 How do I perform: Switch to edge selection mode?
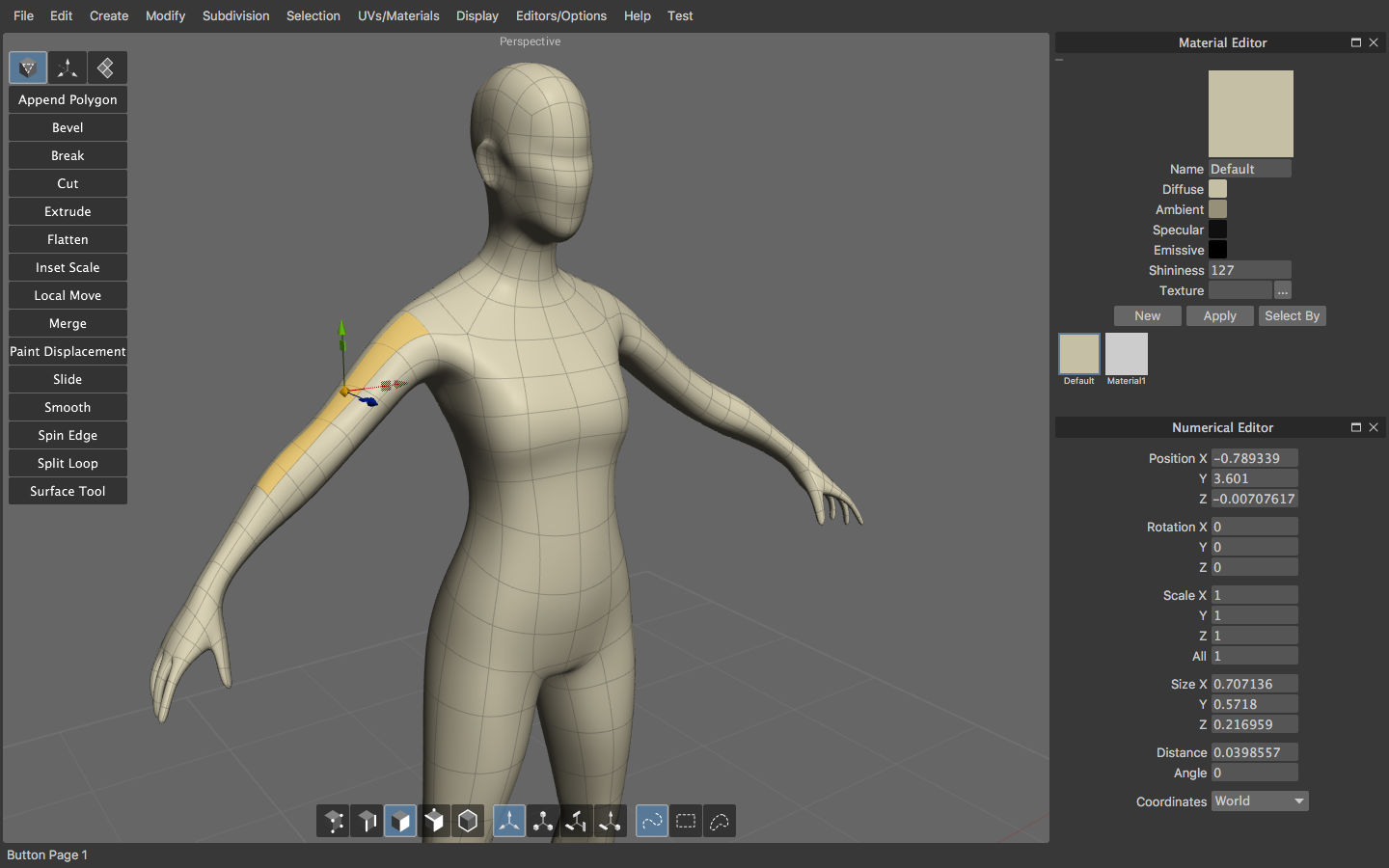[368, 822]
